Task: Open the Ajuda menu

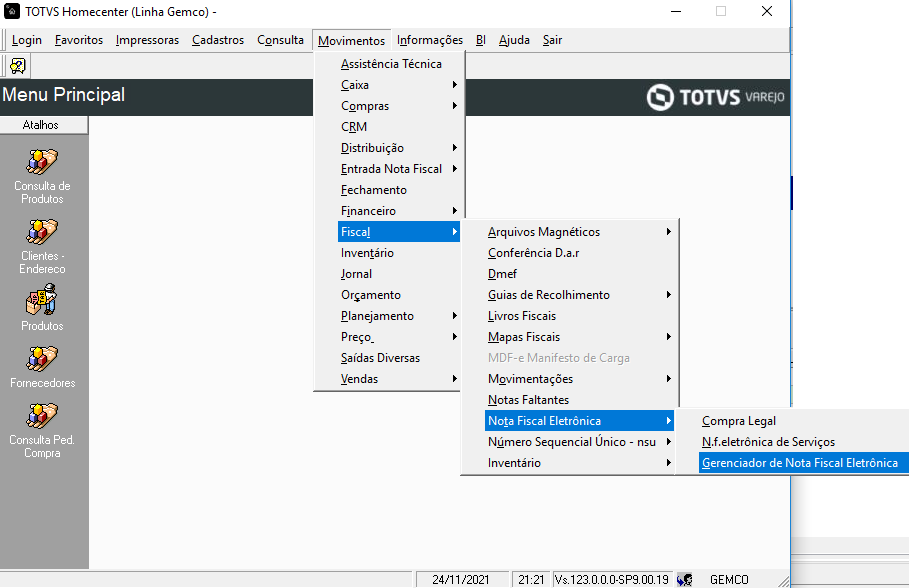Action: pyautogui.click(x=514, y=40)
